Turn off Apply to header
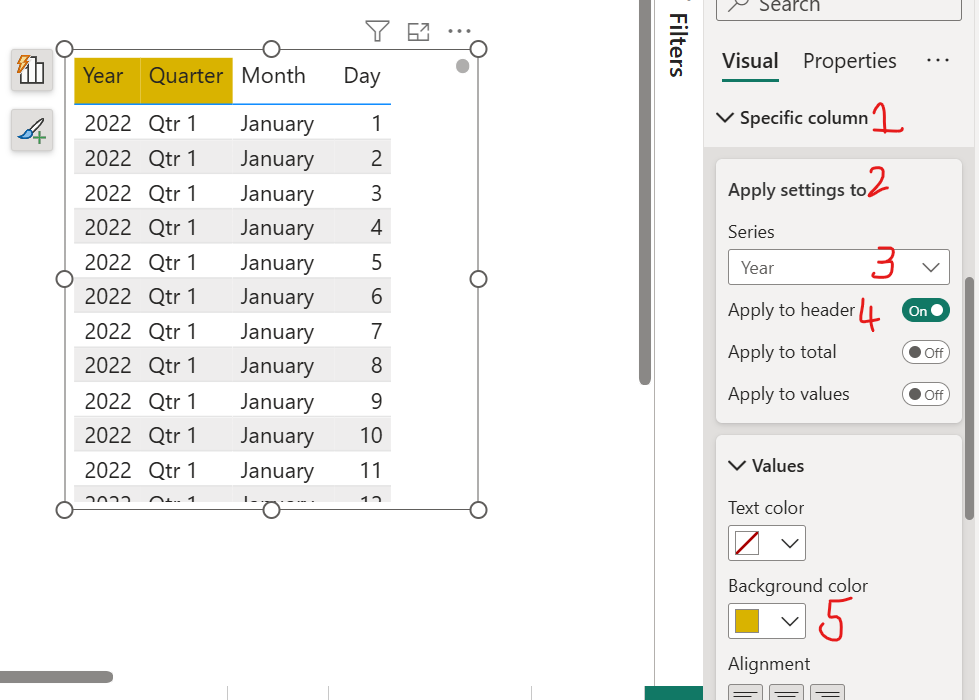Screen dimensions: 979x700 925,310
